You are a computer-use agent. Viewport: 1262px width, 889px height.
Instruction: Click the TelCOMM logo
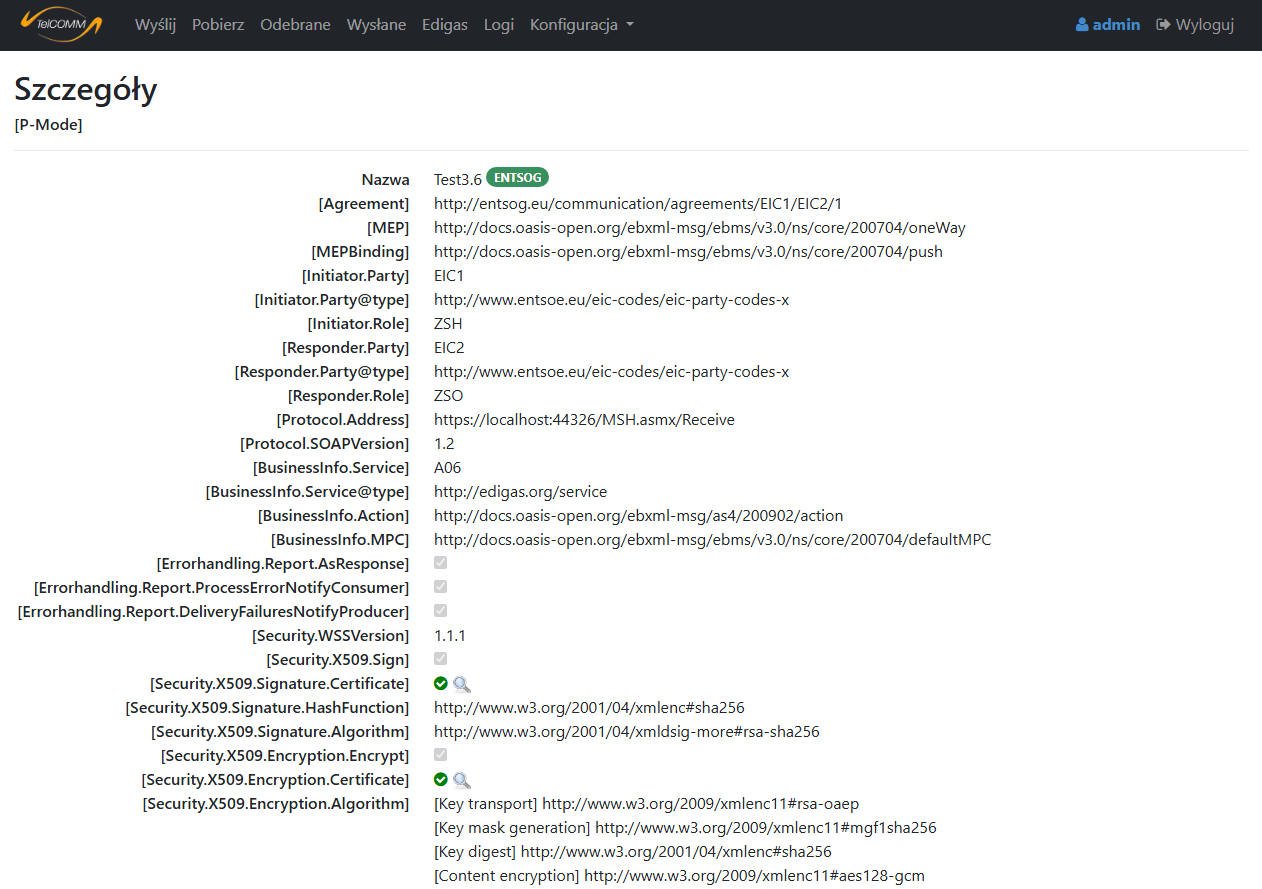[62, 24]
